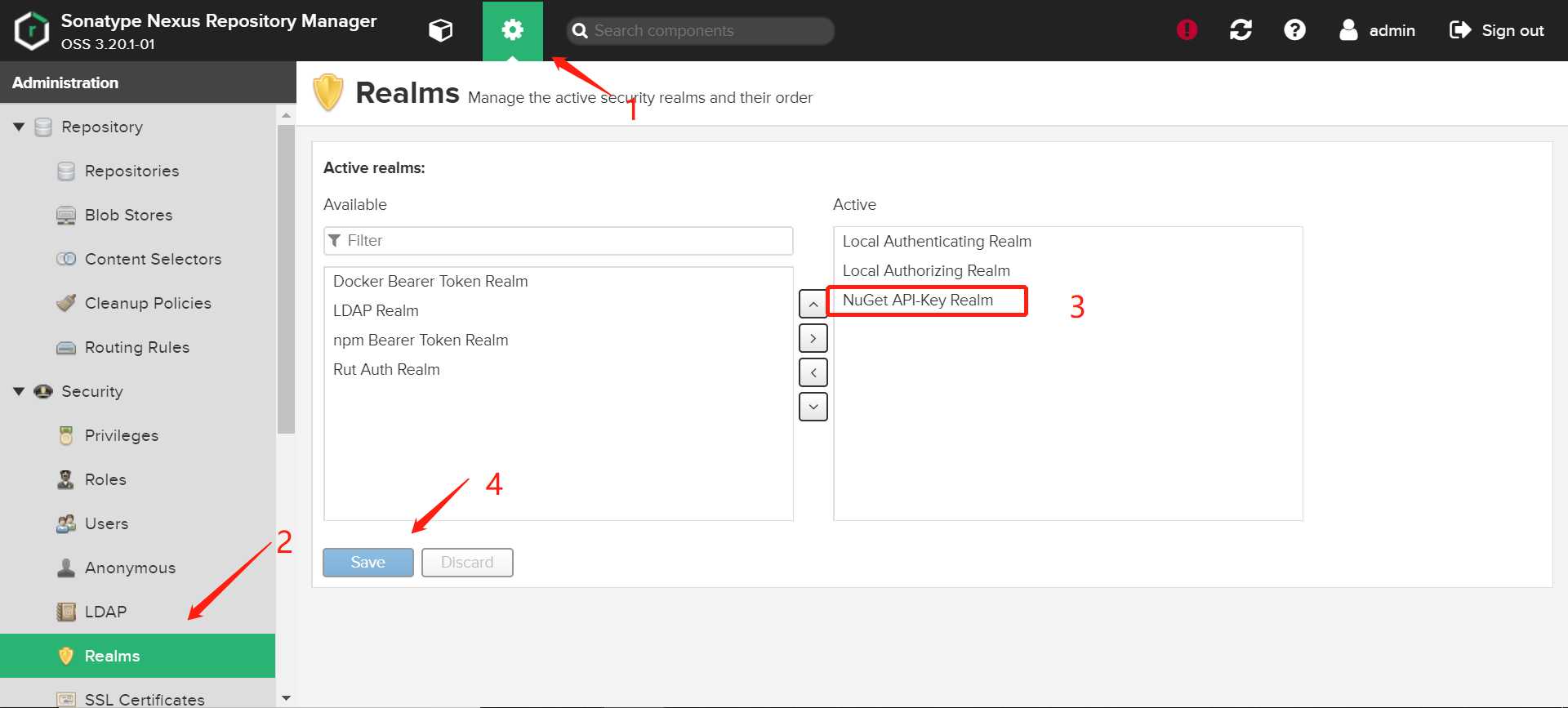Screen dimensions: 1568x708
Task: Click the remove from Active arrow button
Action: (x=813, y=372)
